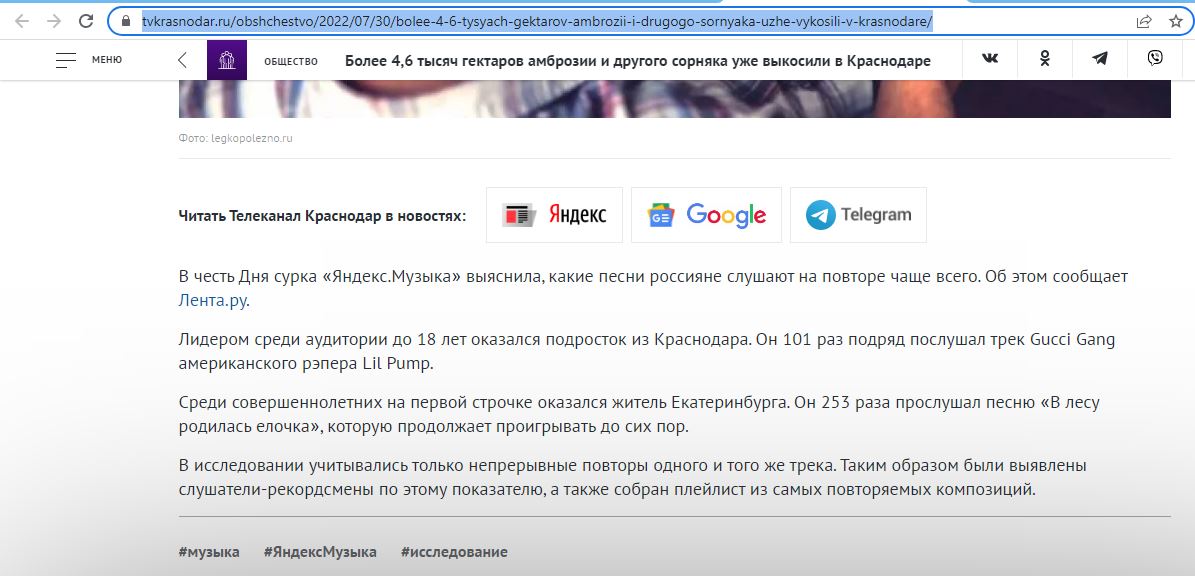Share article on Odnoklassniki

1045,59
